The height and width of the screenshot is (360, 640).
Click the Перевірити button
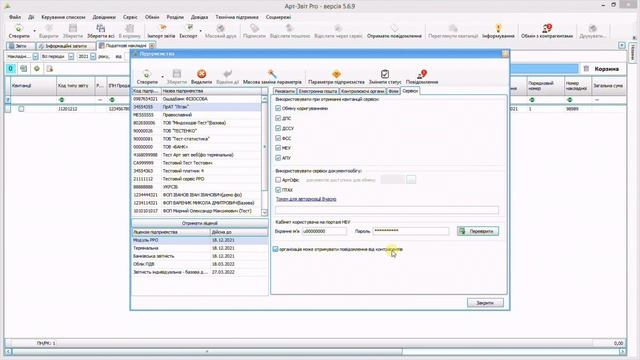[478, 231]
